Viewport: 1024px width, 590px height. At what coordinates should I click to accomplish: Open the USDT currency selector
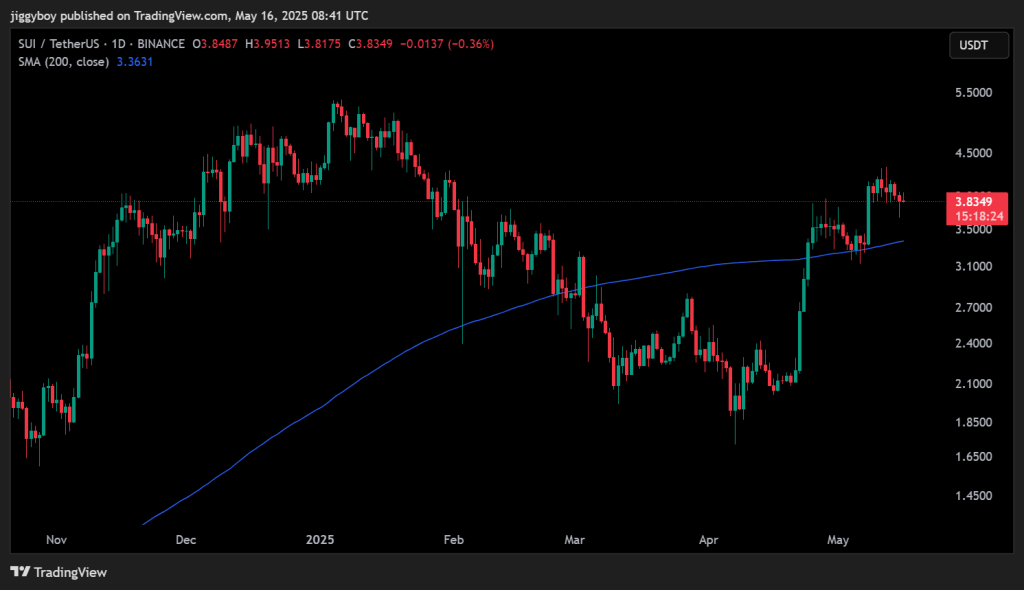point(978,45)
